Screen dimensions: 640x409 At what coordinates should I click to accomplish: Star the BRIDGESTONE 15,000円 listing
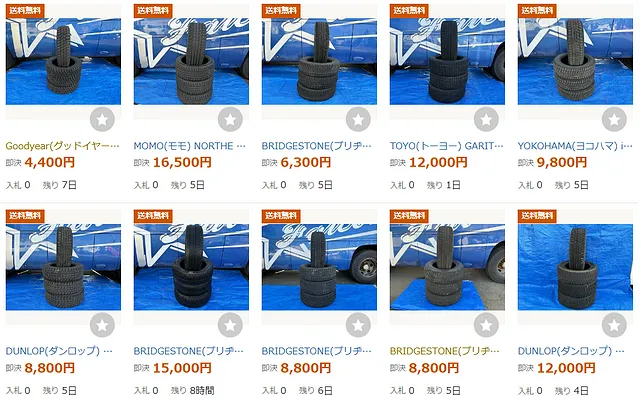230,325
